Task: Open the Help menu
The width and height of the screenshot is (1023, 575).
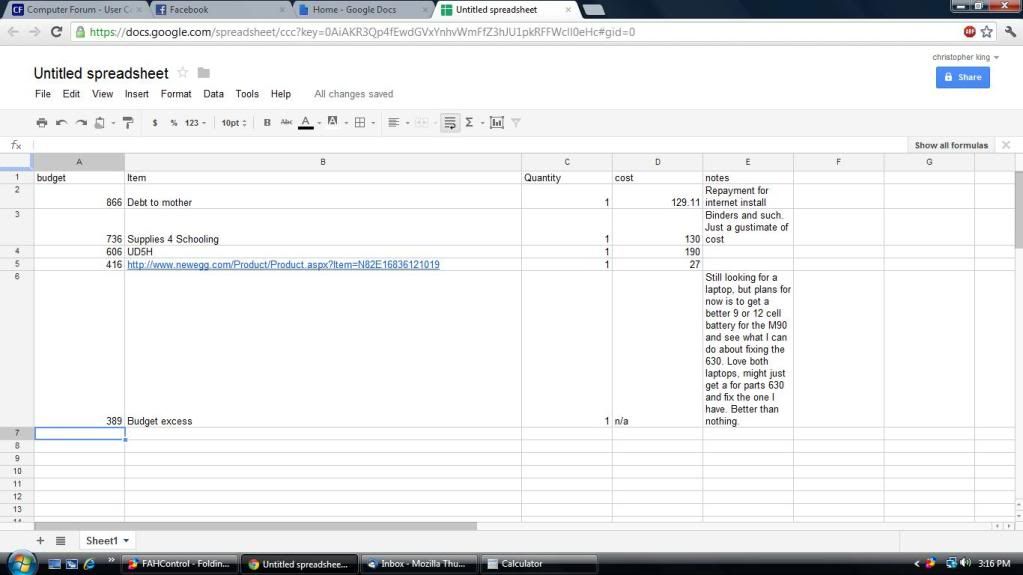Action: [281, 94]
